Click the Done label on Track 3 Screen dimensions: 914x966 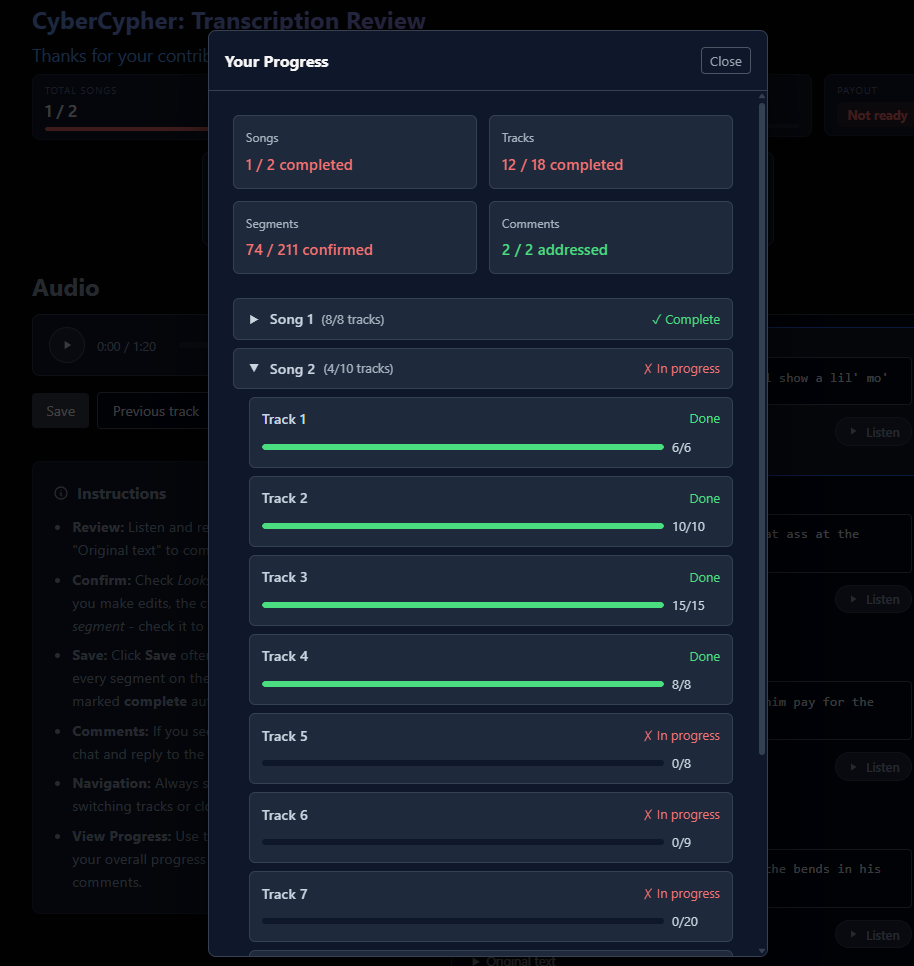pyautogui.click(x=705, y=577)
